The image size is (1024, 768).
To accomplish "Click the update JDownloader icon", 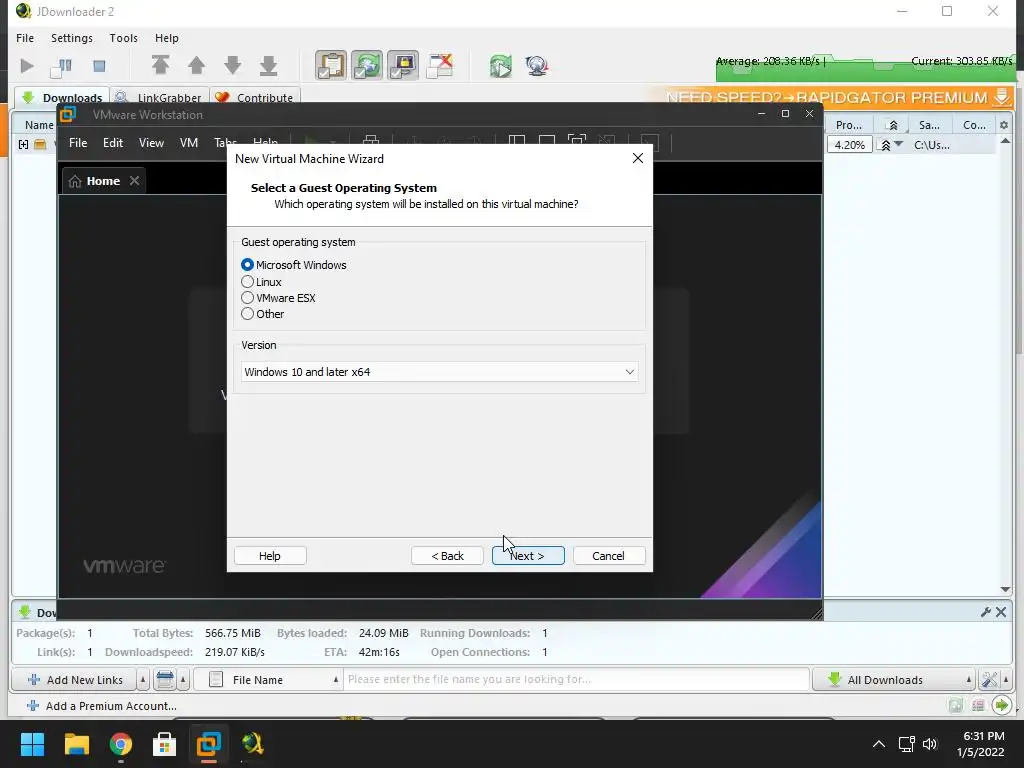I will [501, 66].
